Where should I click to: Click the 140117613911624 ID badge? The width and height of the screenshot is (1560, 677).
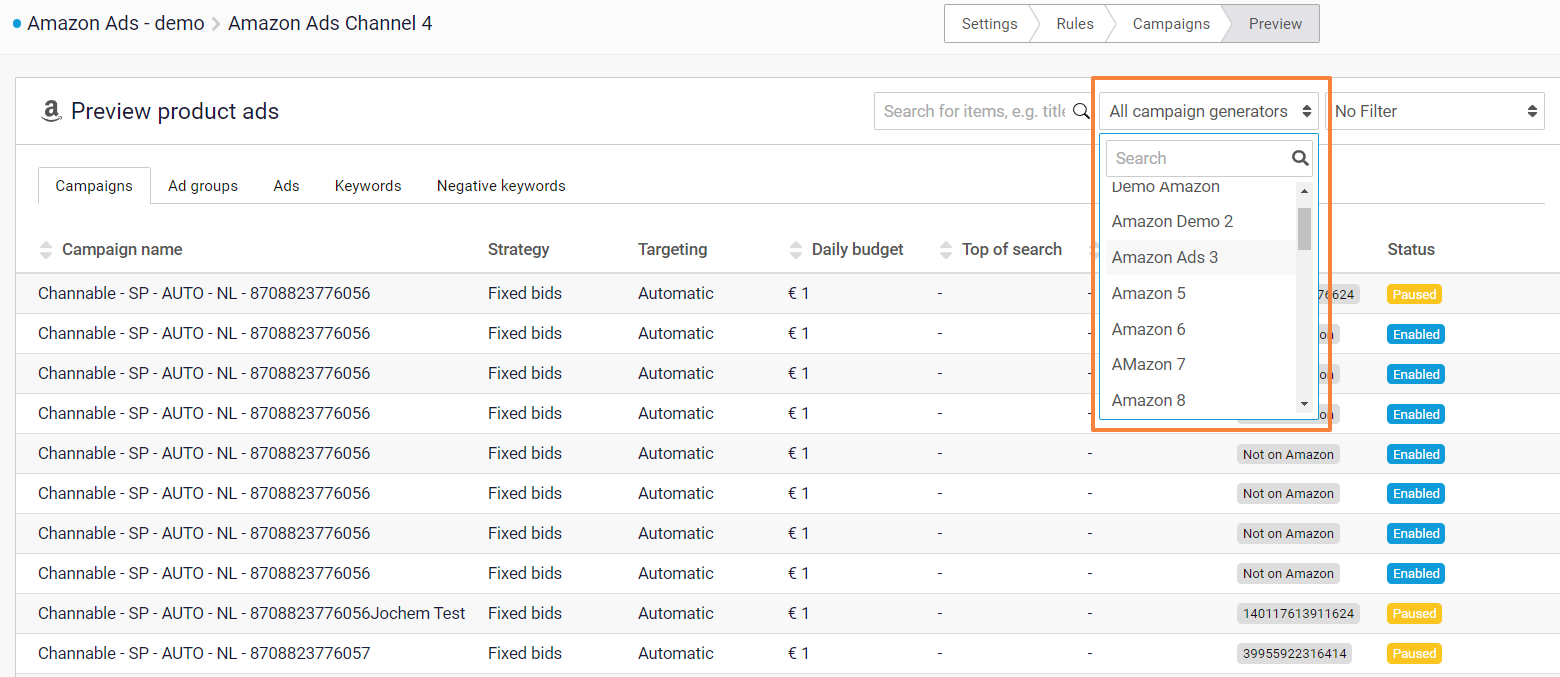pos(1298,614)
